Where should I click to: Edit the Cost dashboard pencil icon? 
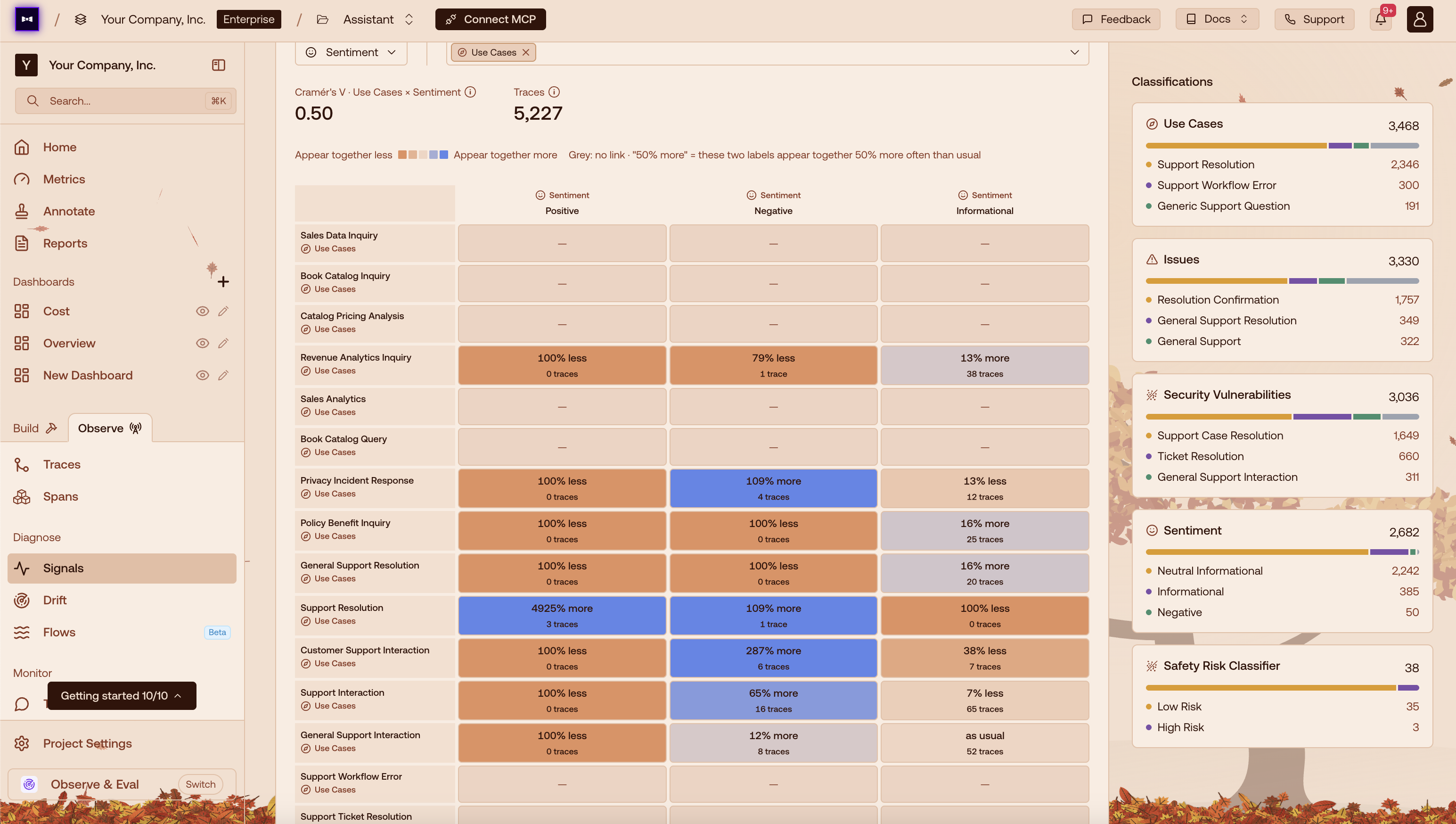coord(223,311)
